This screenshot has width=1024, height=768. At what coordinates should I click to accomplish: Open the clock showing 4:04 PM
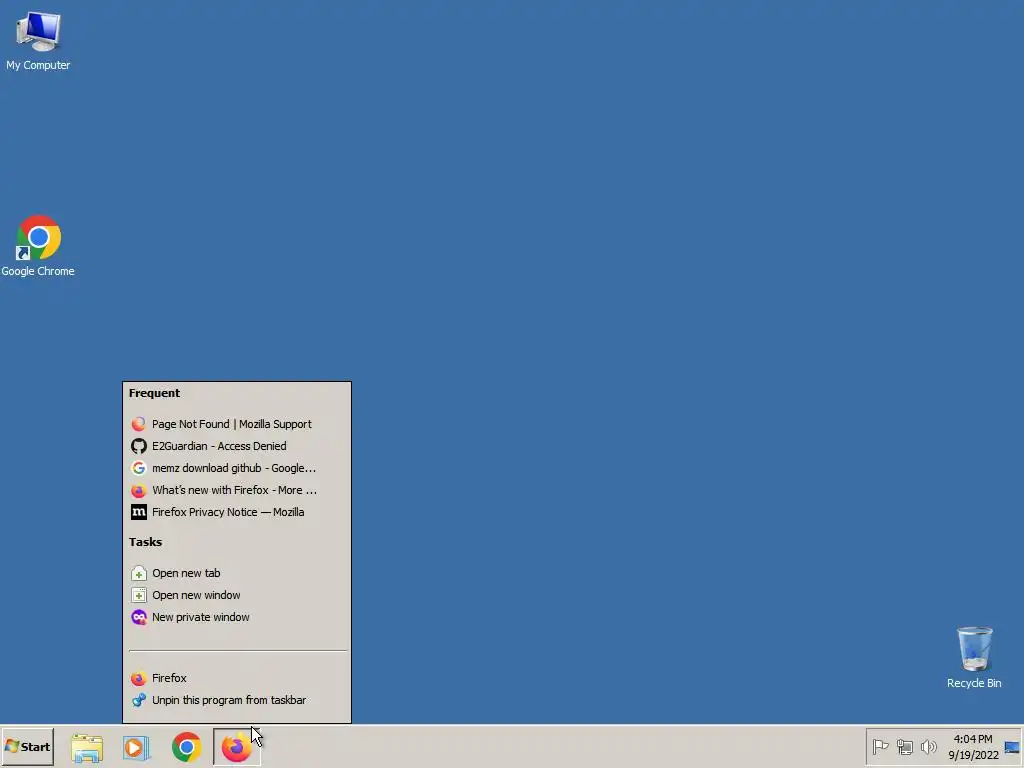click(973, 747)
